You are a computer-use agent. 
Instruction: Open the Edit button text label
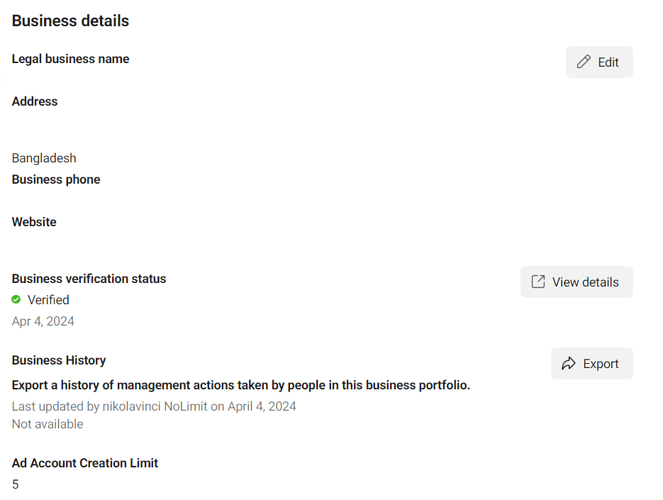[608, 62]
